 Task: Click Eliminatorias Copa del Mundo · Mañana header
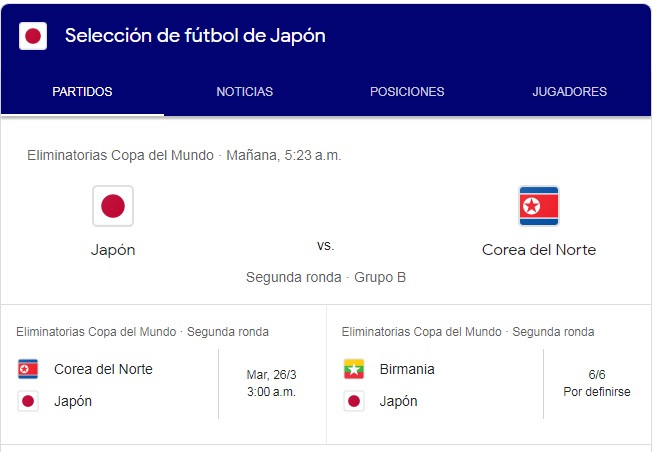184,155
